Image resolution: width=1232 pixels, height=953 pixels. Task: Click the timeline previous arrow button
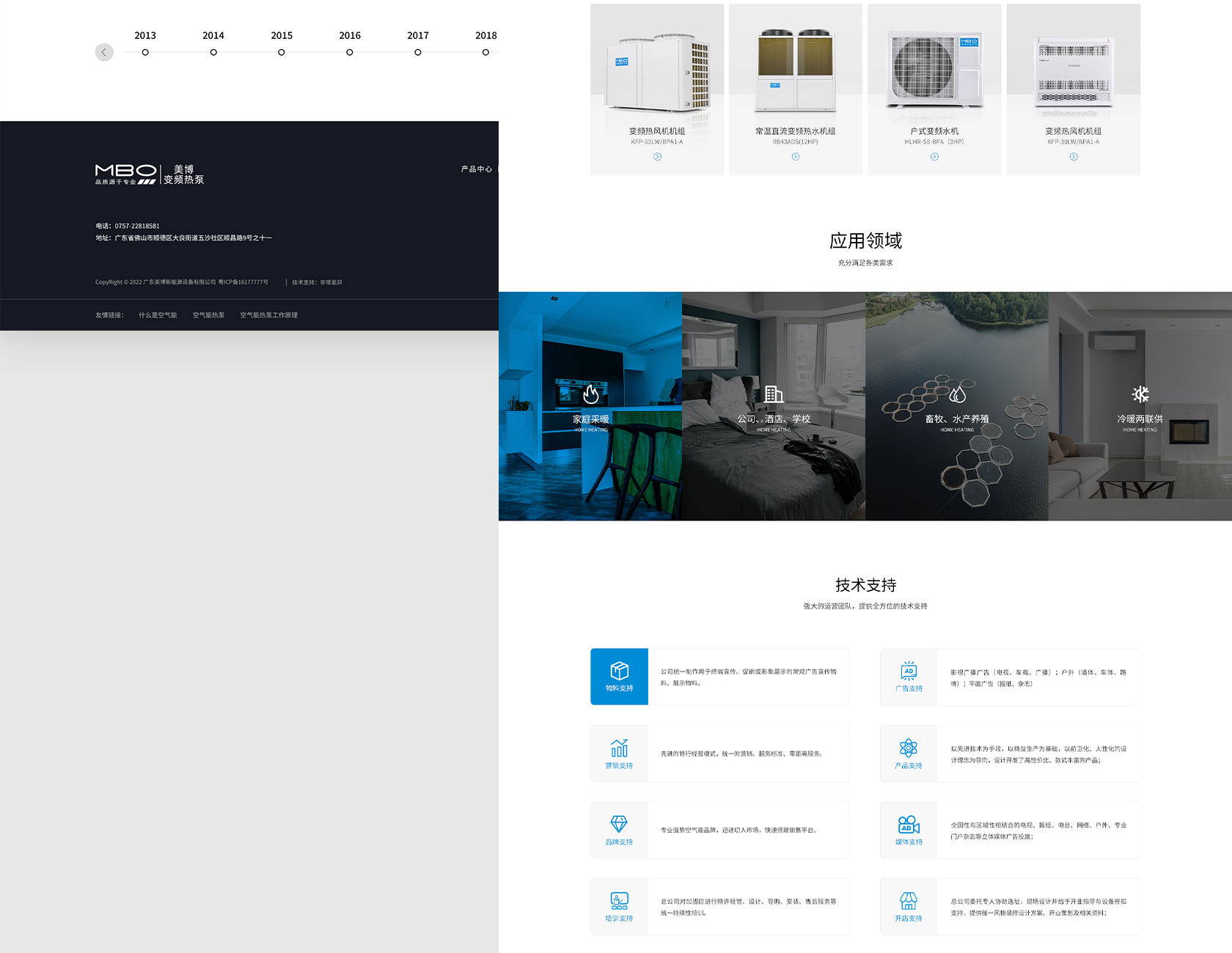[104, 52]
